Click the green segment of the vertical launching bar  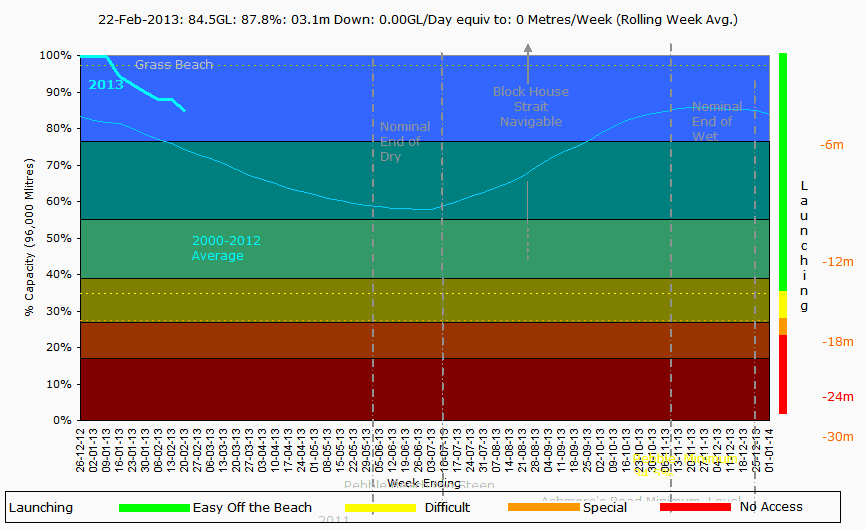click(x=783, y=170)
